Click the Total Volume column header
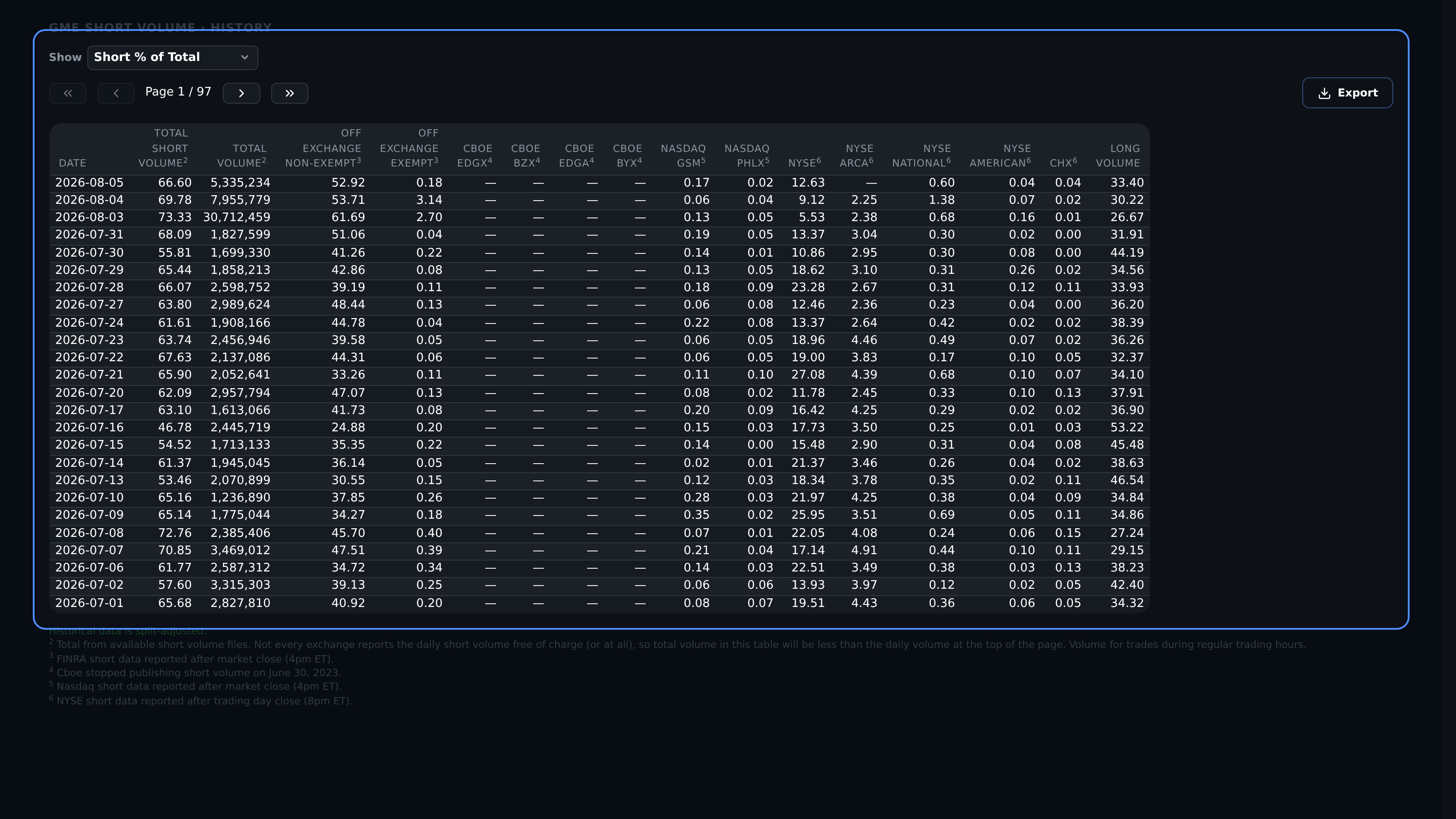 241,156
